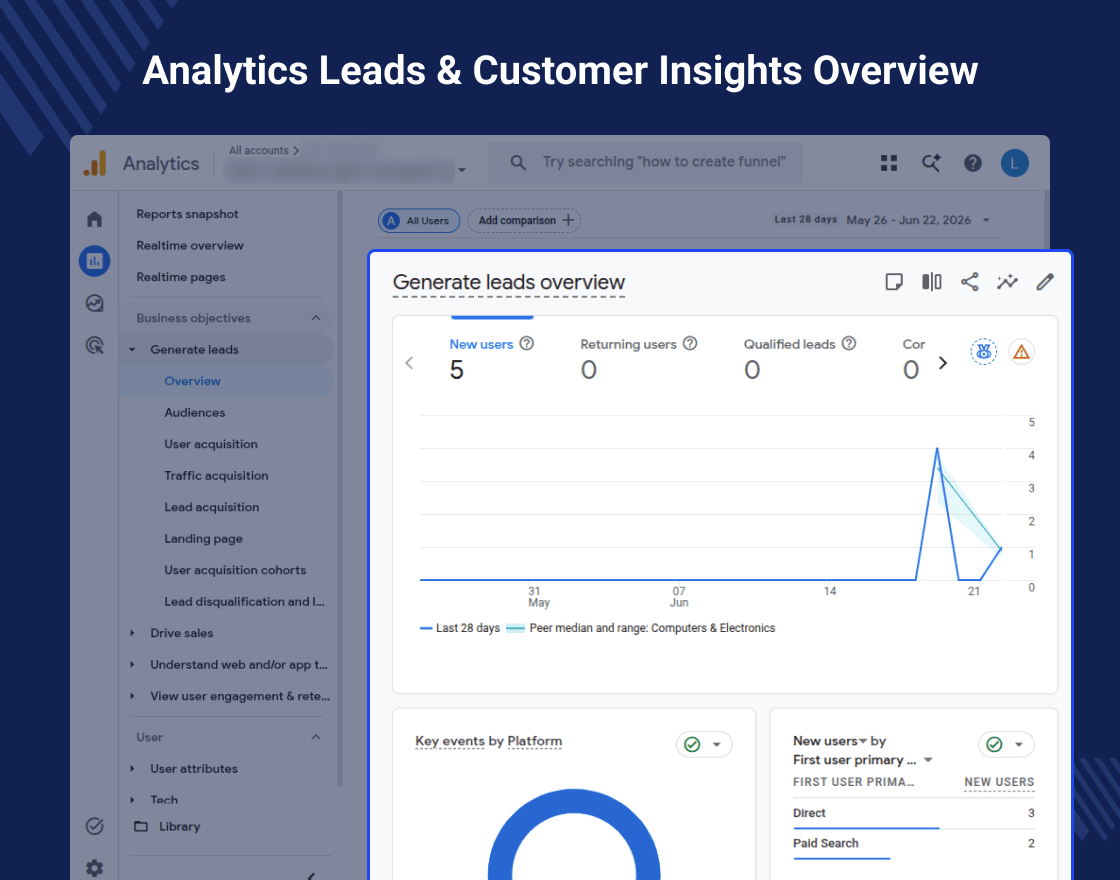The image size is (1120, 880).
Task: Click help icon next to Qualified leads
Action: [x=849, y=344]
